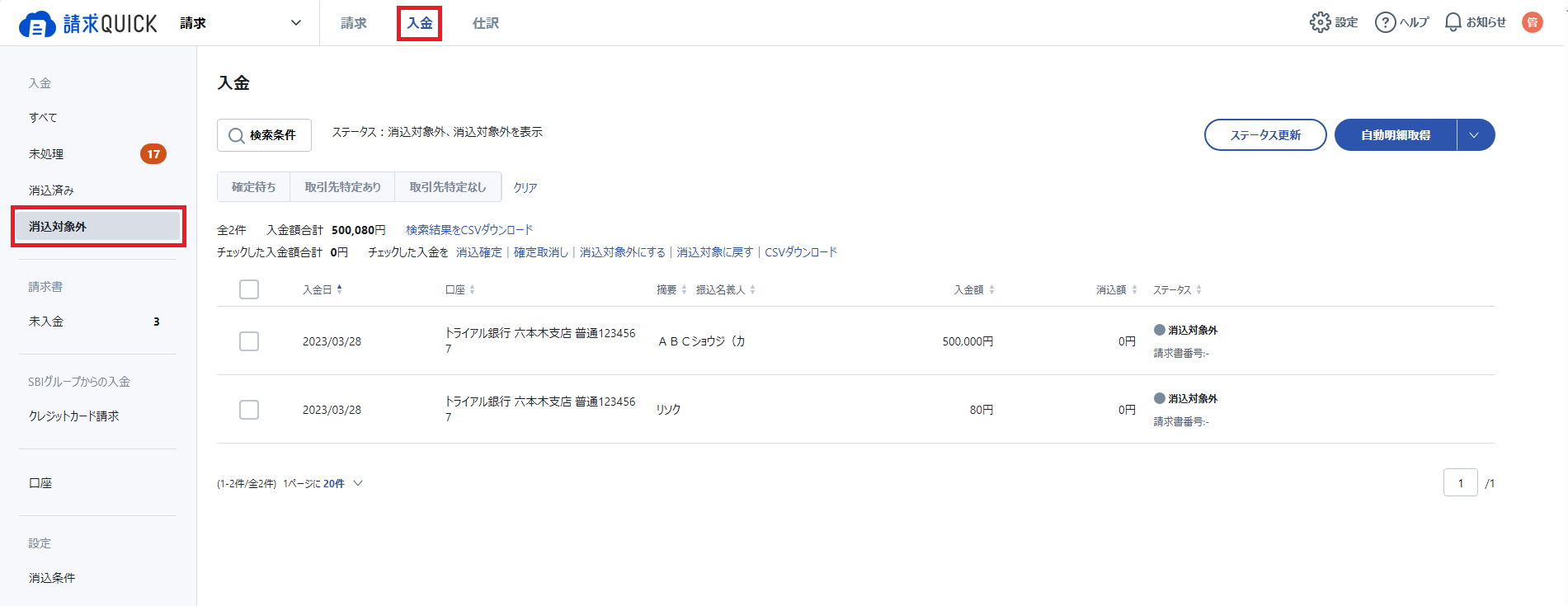The height and width of the screenshot is (606, 1568).
Task: Open the 20件 per-page dropdown
Action: 342,484
